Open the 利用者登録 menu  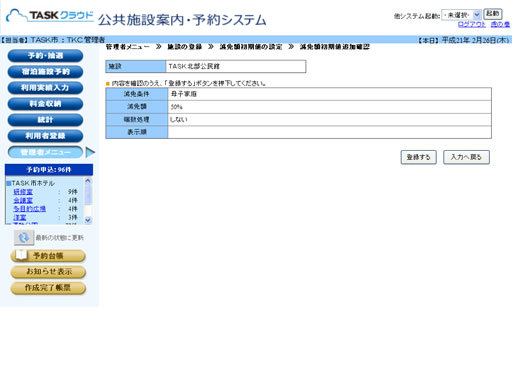(x=45, y=136)
